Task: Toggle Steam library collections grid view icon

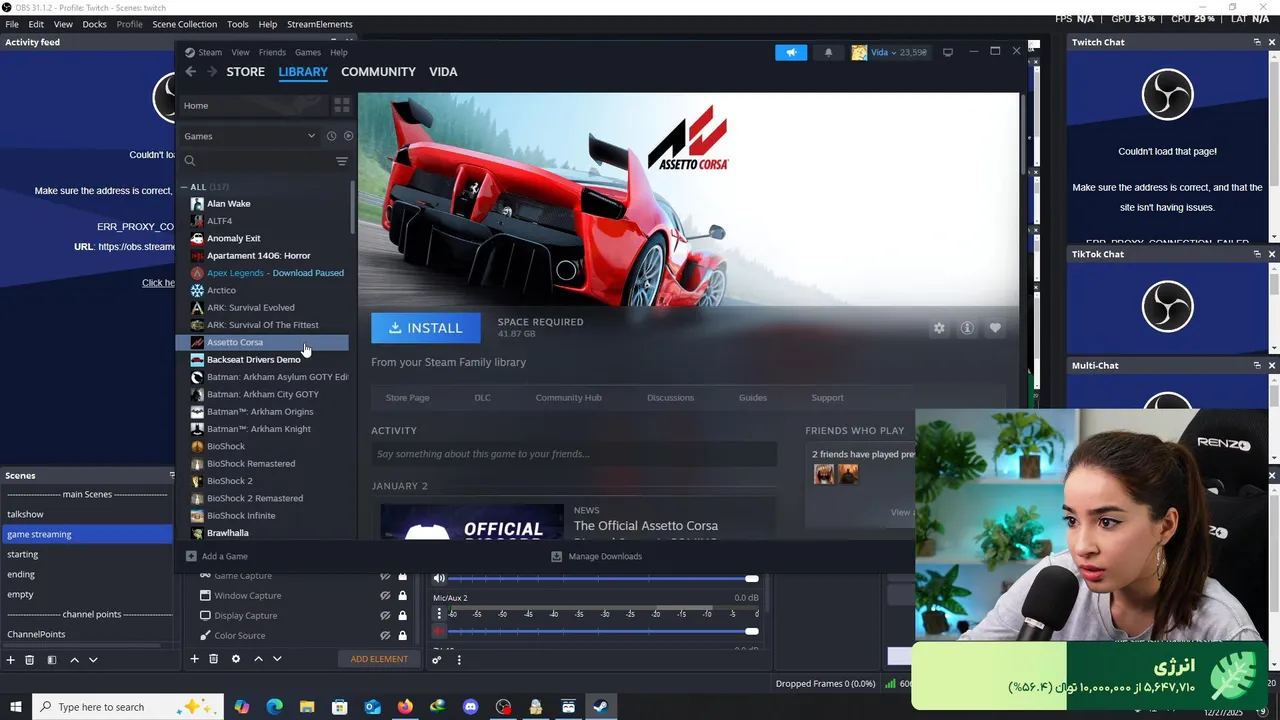Action: [342, 105]
